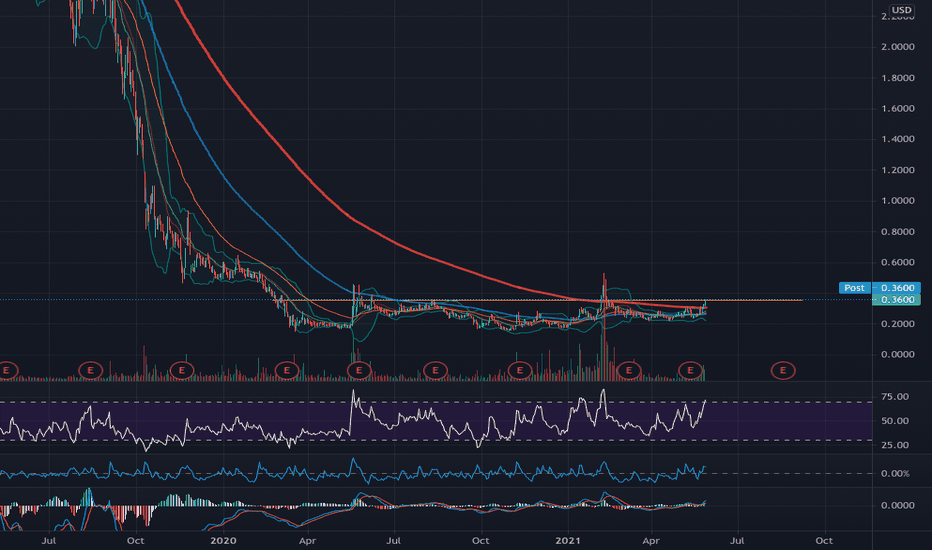
Task: Click the 1.2000 price scale label
Action: click(x=898, y=170)
